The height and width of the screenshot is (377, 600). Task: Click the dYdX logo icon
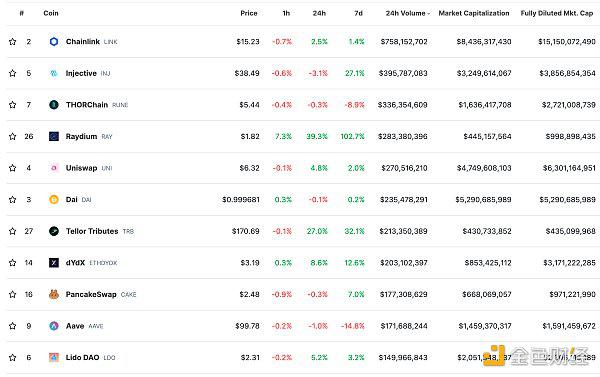[x=54, y=263]
